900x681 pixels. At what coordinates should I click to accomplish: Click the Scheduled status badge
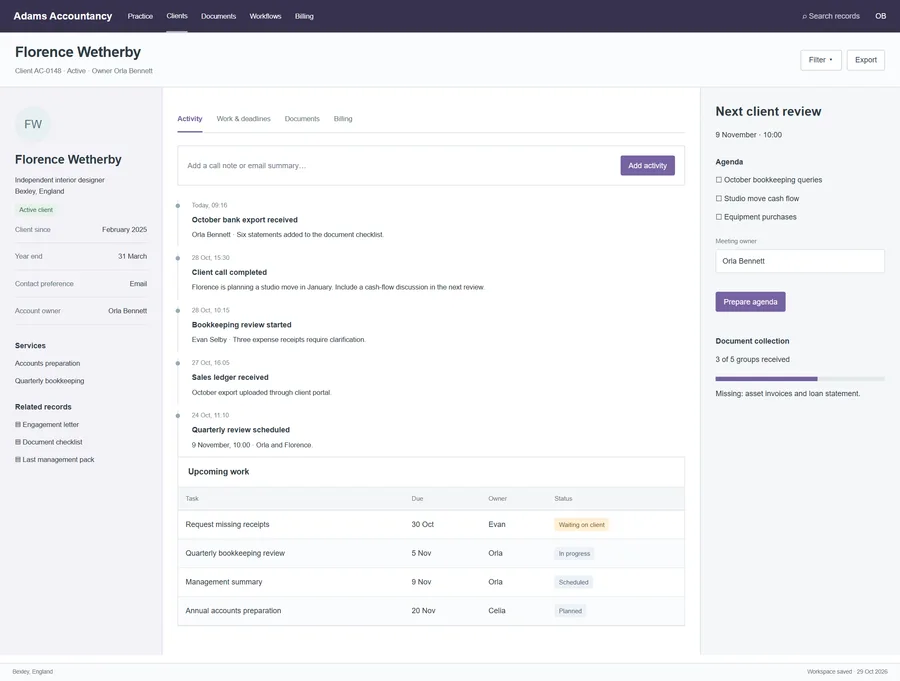coord(573,582)
